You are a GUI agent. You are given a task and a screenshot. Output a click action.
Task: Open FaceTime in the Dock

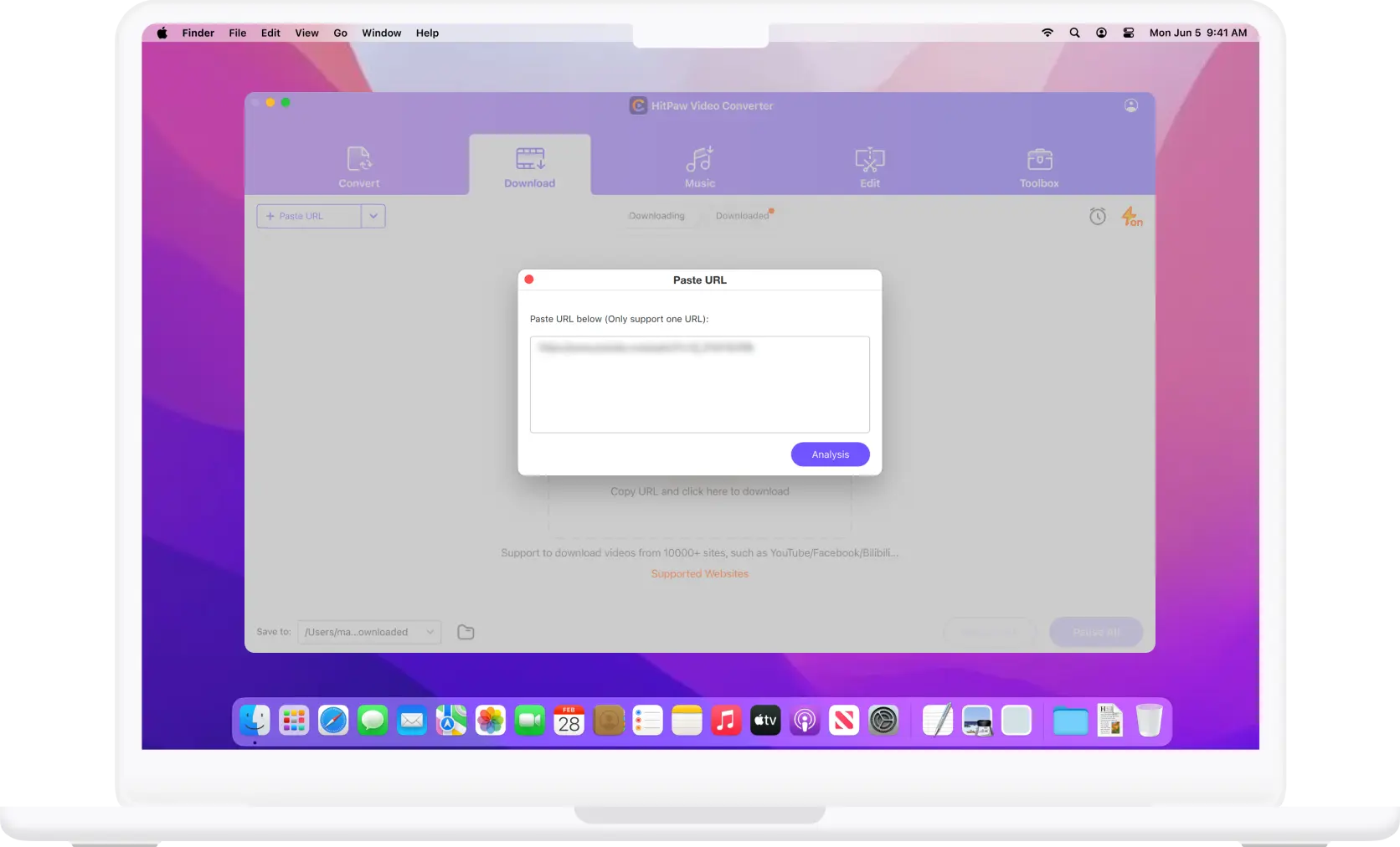[530, 721]
